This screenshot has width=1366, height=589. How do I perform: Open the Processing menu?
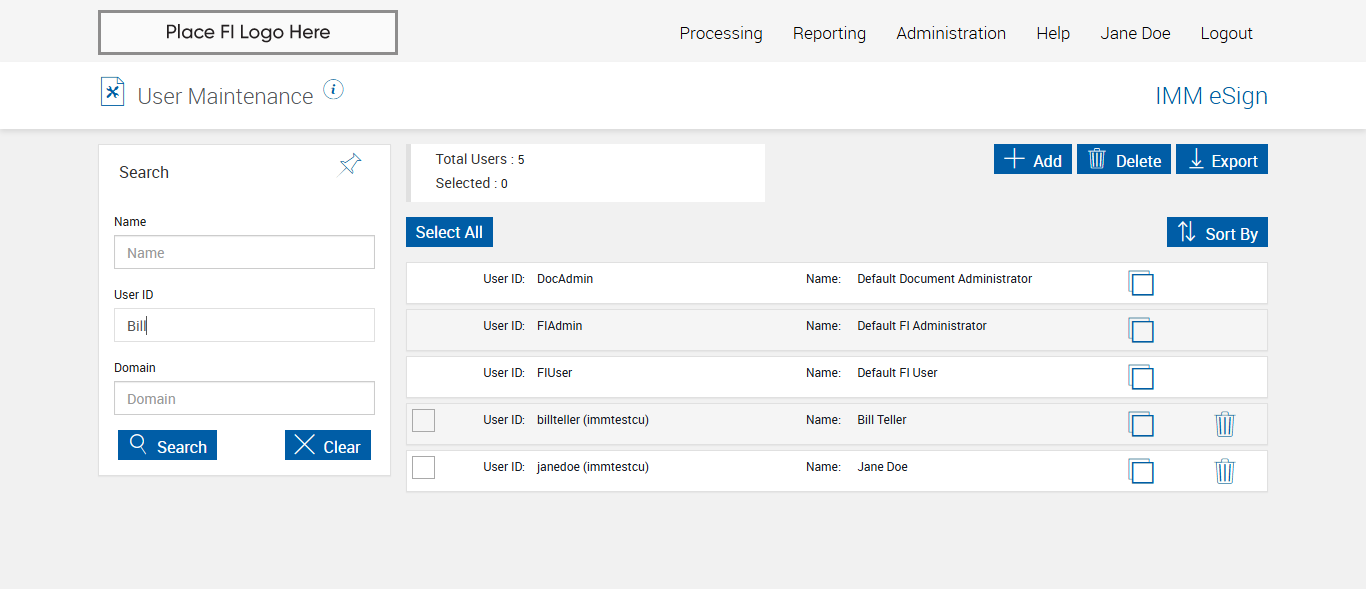(721, 33)
